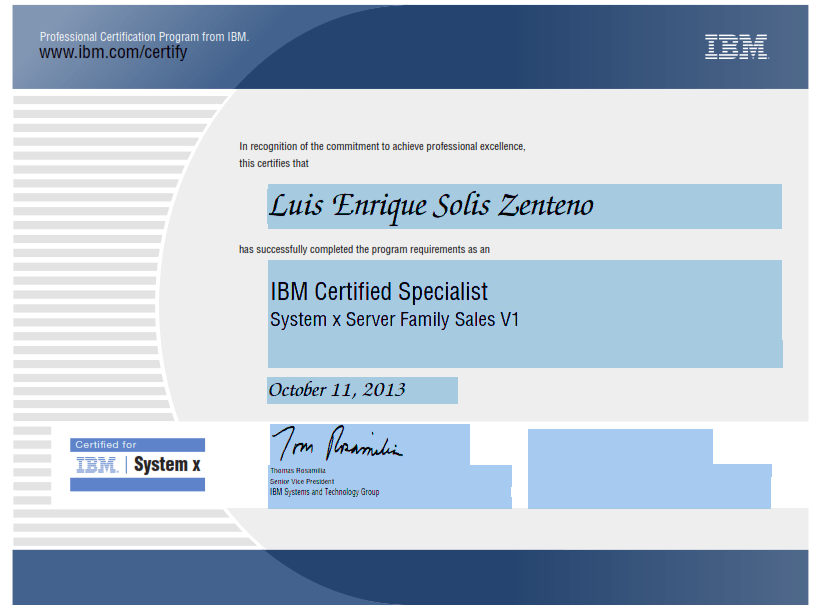Click the 'this certifies that' line
This screenshot has width=825, height=605.
click(x=274, y=164)
